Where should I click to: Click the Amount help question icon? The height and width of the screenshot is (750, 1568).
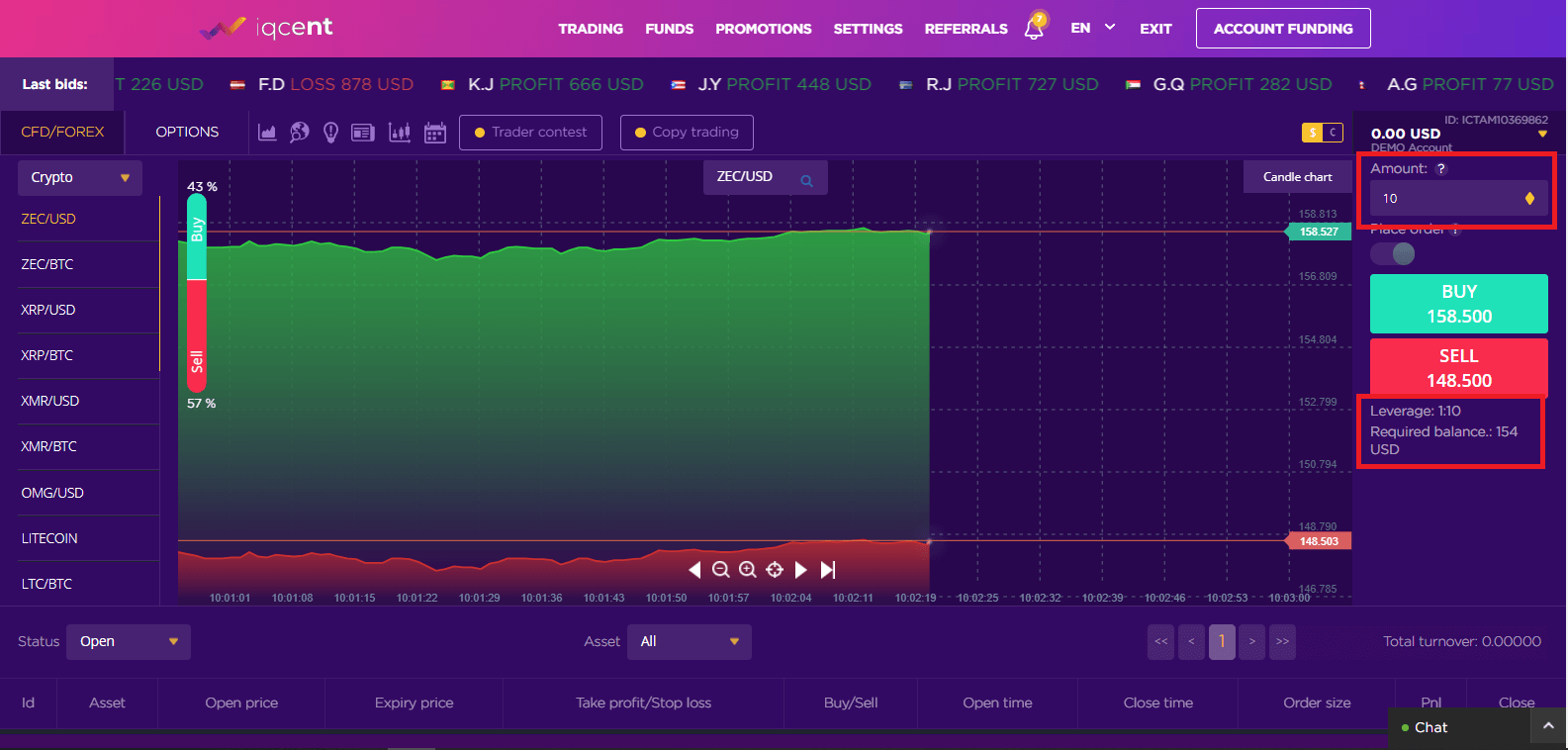[x=1441, y=169]
